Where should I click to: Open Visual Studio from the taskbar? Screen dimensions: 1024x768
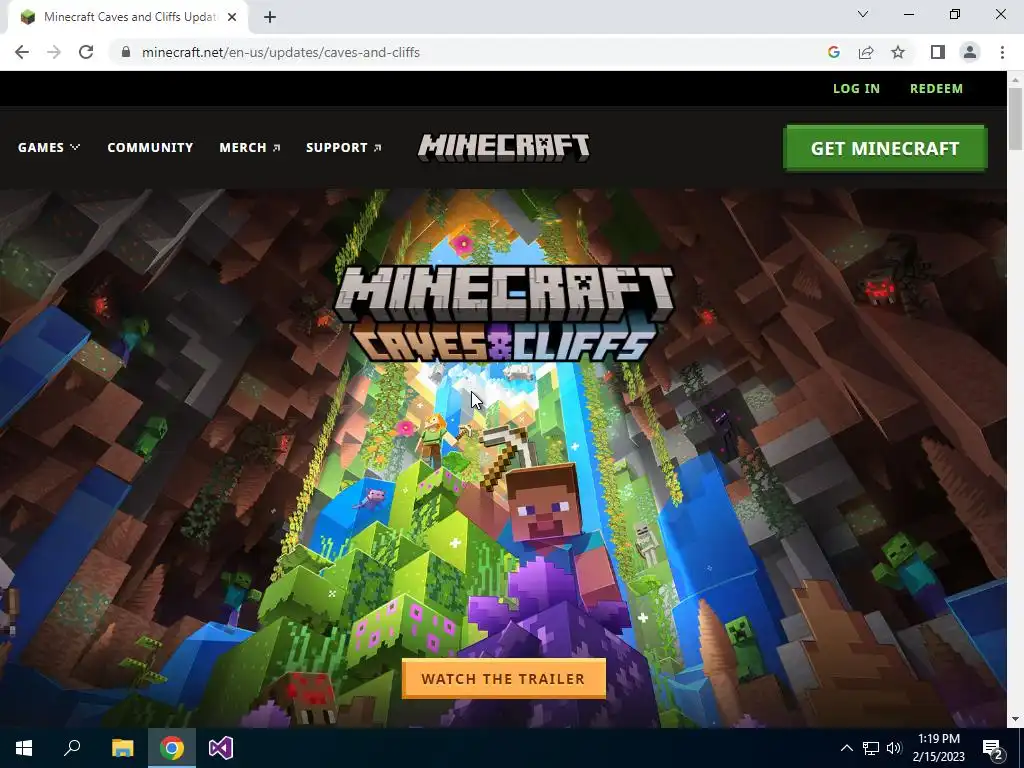point(221,748)
